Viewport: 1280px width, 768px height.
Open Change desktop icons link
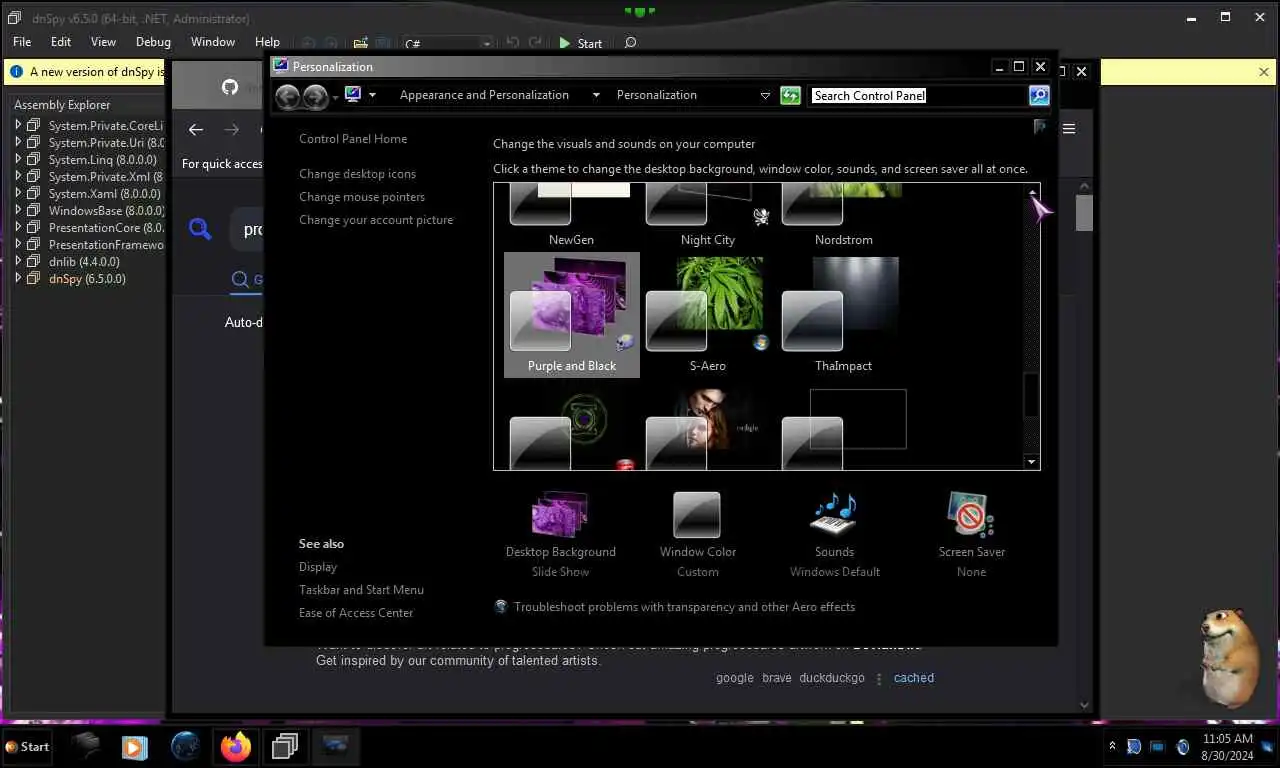click(357, 174)
